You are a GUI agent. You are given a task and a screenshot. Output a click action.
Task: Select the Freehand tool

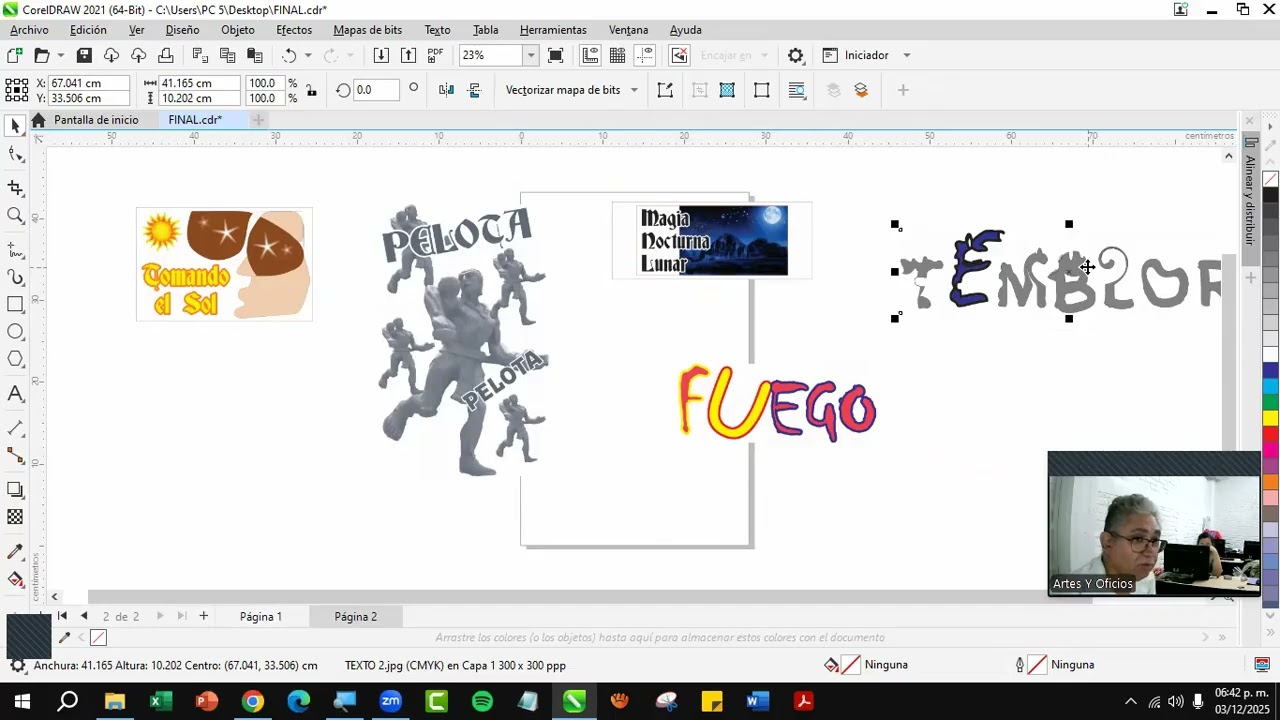15,249
